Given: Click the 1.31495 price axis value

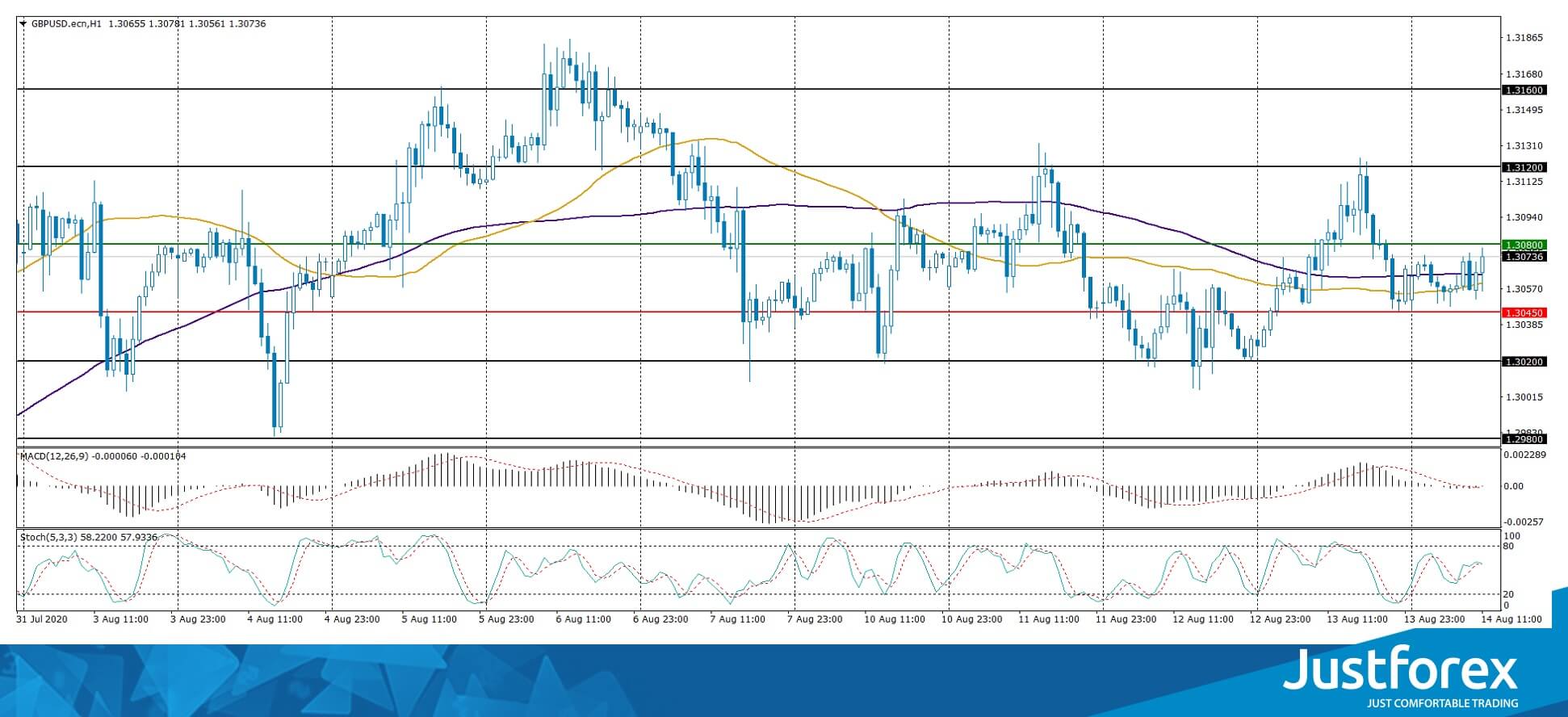Looking at the screenshot, I should [x=1524, y=110].
